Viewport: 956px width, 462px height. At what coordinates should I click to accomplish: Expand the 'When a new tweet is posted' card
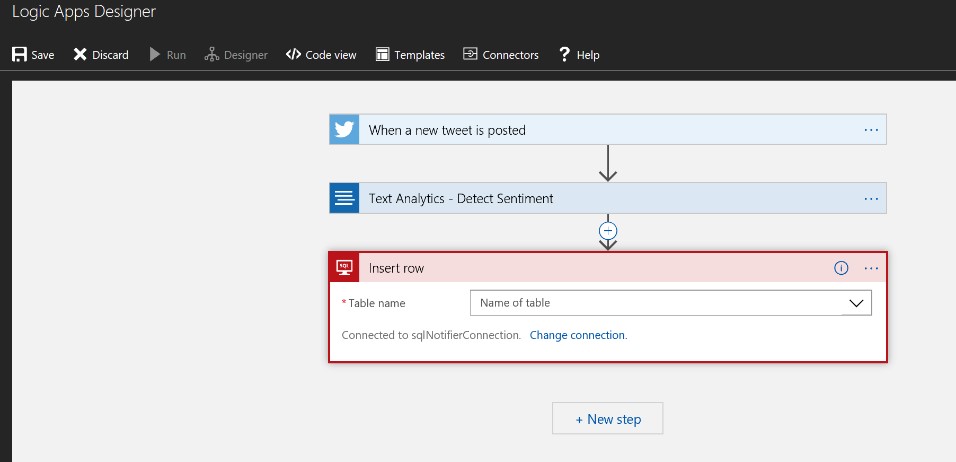[608, 130]
